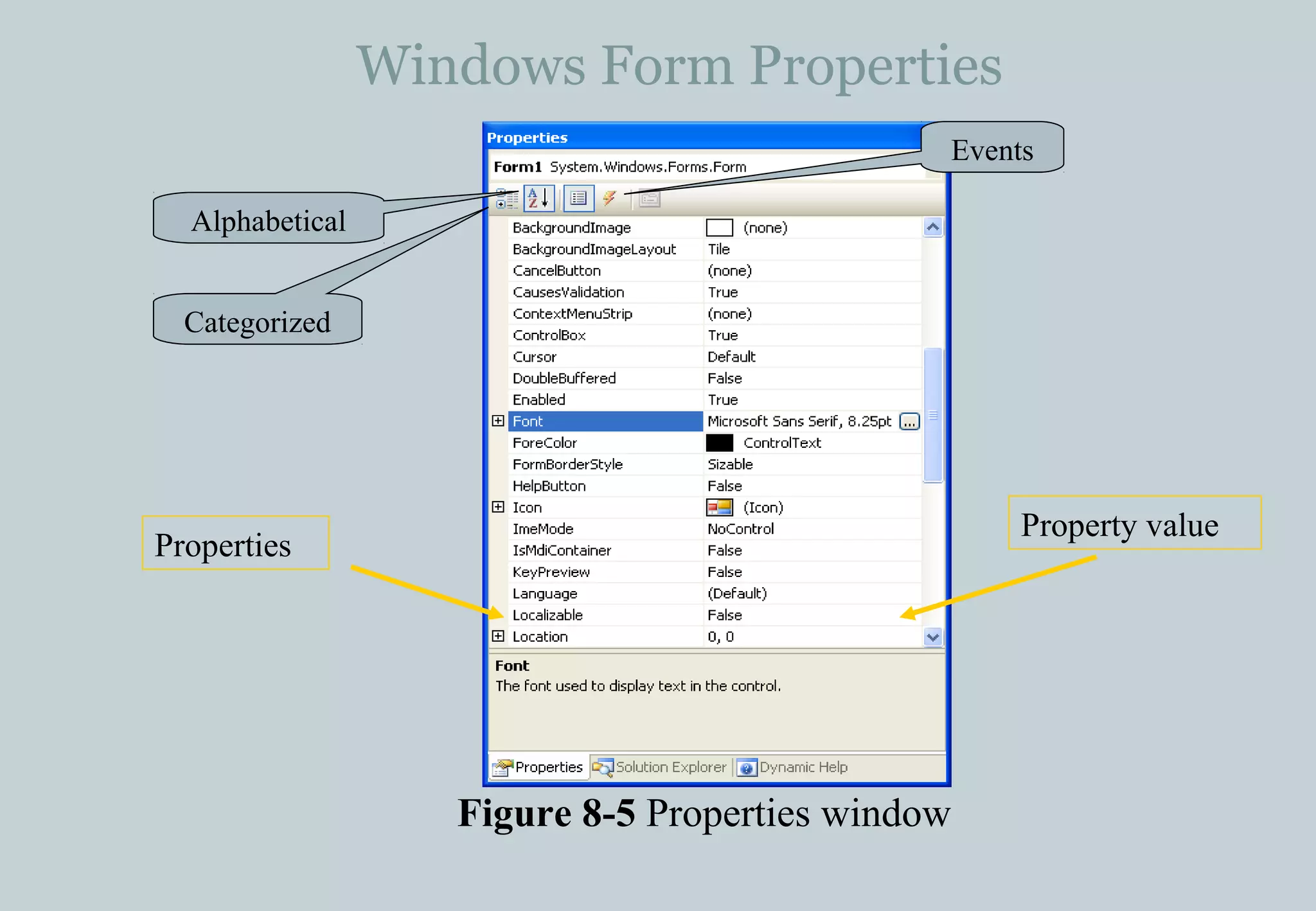1316x911 pixels.
Task: Click the Microsoft Sans Serif font value
Action: pyautogui.click(x=799, y=421)
